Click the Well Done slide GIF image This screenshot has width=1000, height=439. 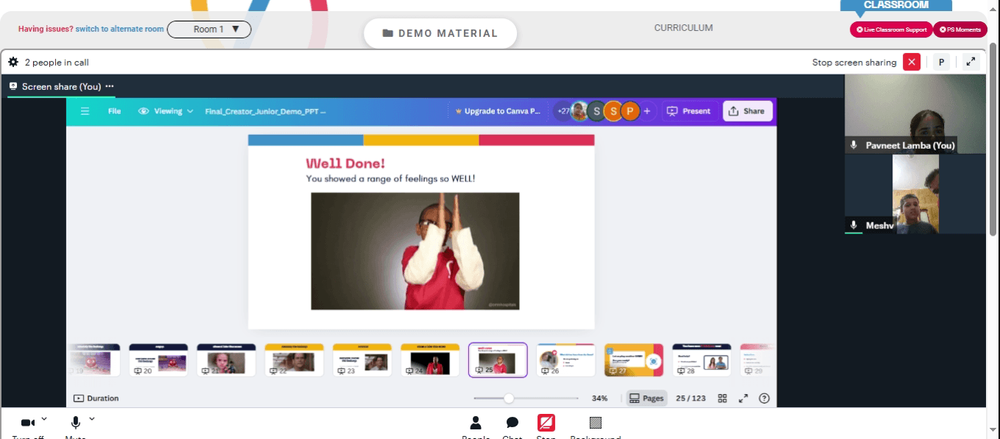click(x=415, y=251)
